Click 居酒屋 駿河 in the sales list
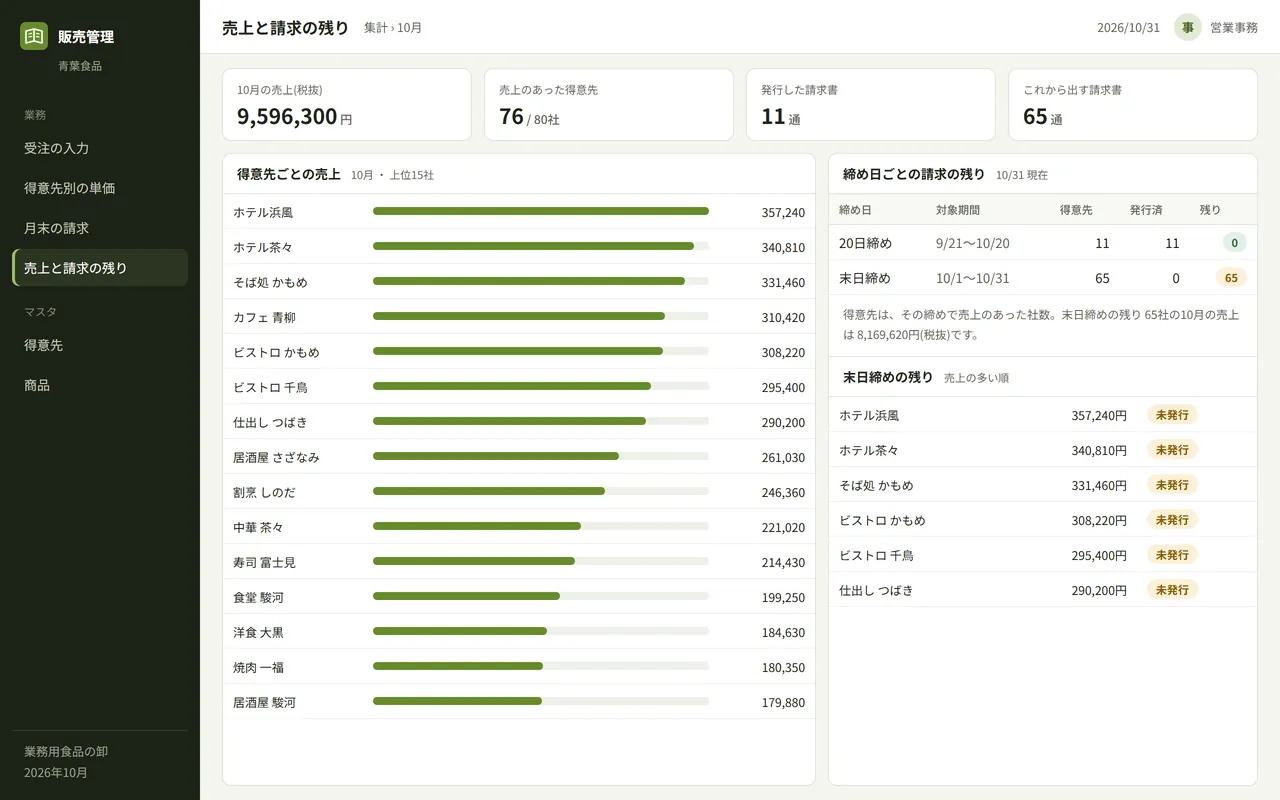 264,702
